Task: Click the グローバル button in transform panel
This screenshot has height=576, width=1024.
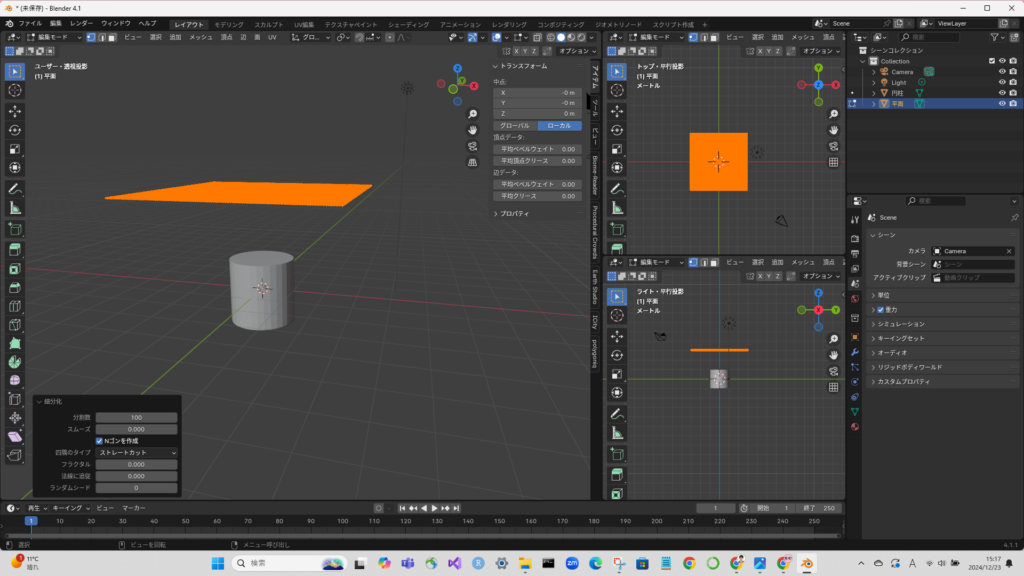Action: pos(515,126)
